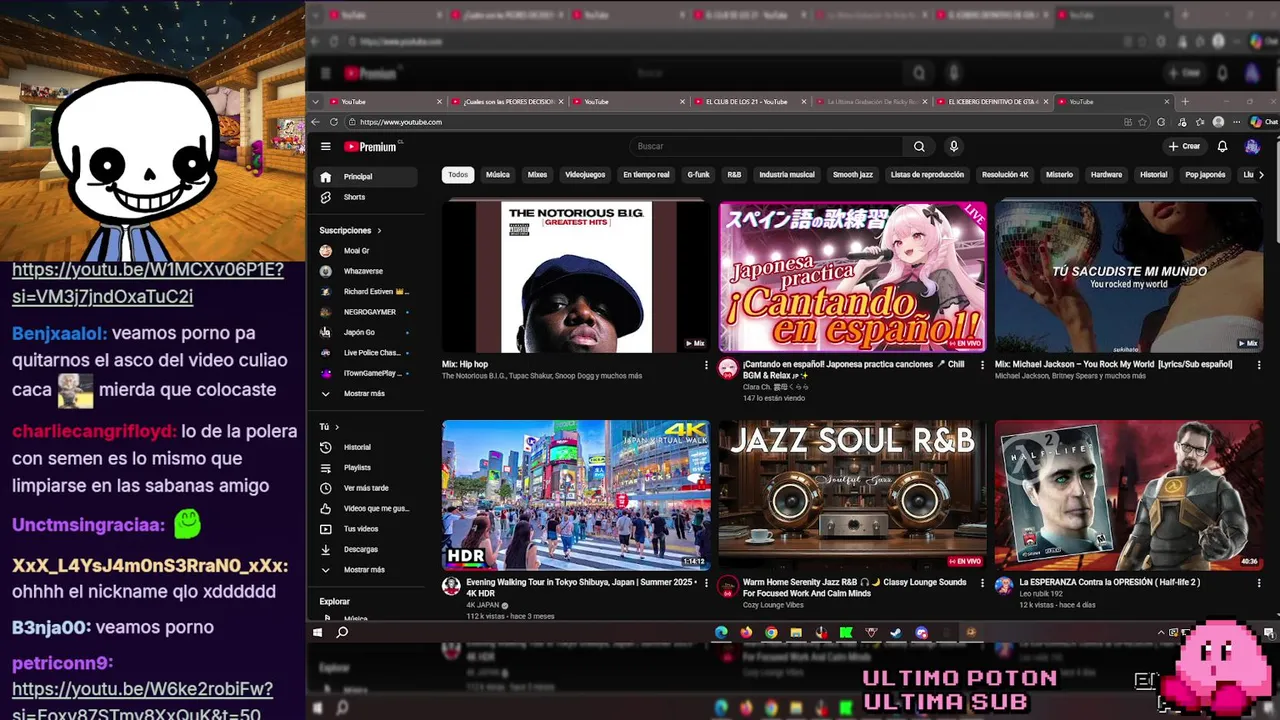
Task: Launch Google Chrome from taskbar
Action: 771,632
